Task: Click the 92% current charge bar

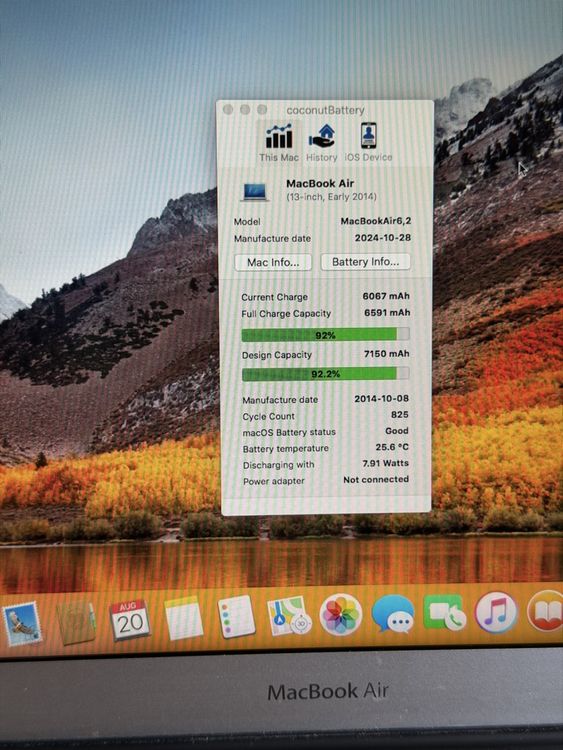Action: tap(325, 334)
